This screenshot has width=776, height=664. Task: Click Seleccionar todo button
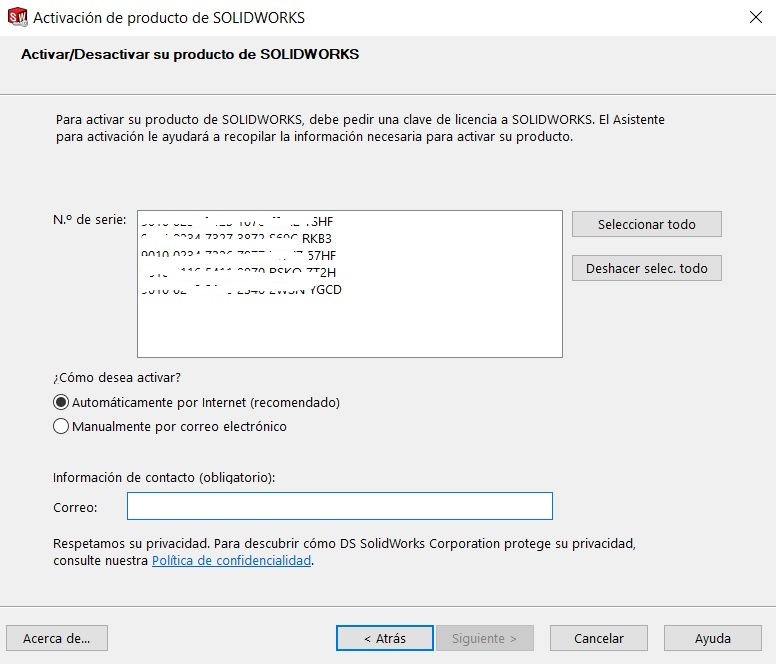[646, 224]
